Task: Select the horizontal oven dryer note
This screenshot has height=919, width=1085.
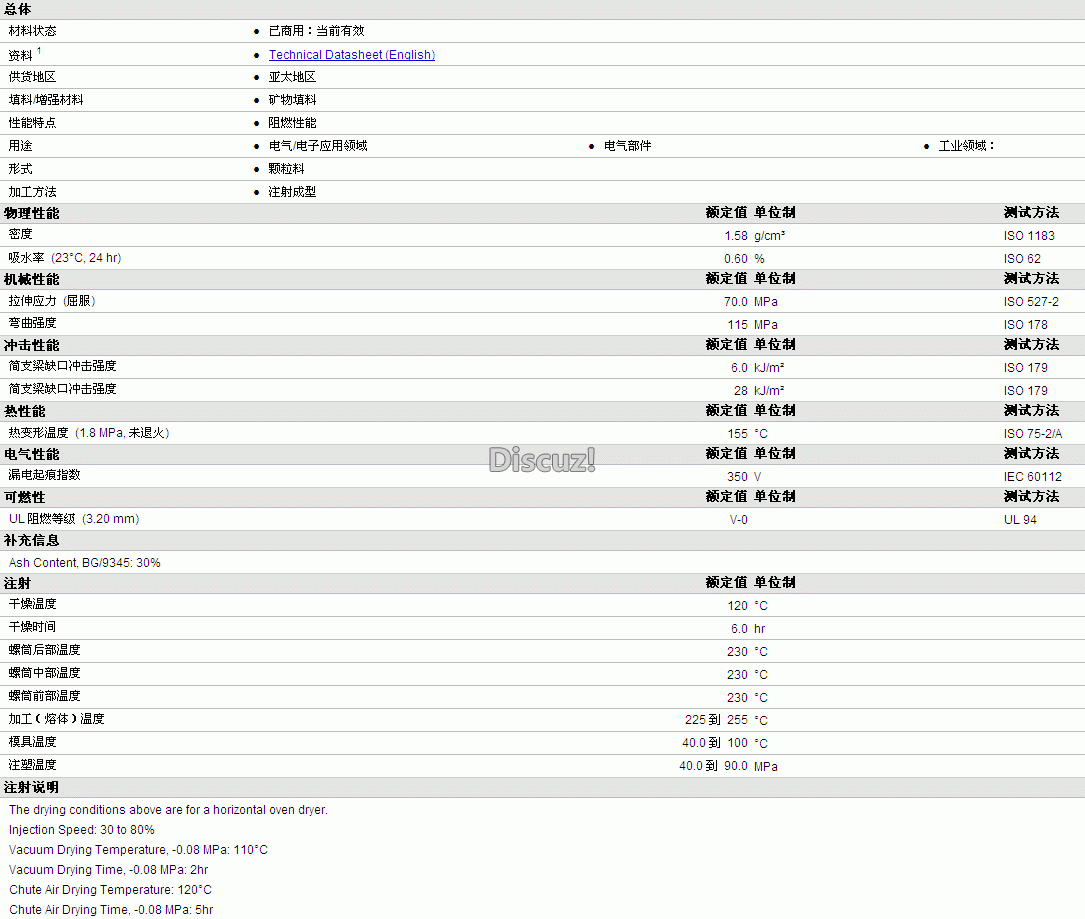Action: point(168,810)
